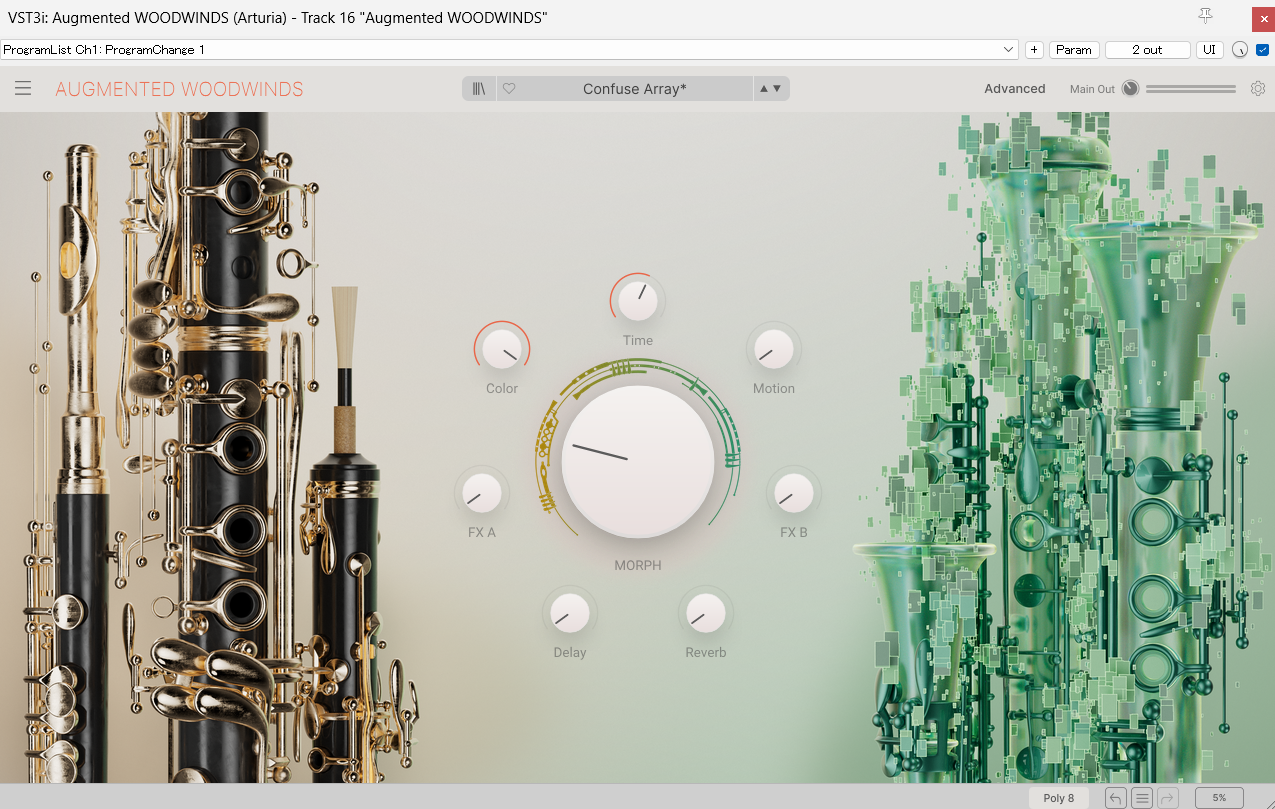Image resolution: width=1275 pixels, height=809 pixels.
Task: Click the Main Out volume knob
Action: 1130,89
